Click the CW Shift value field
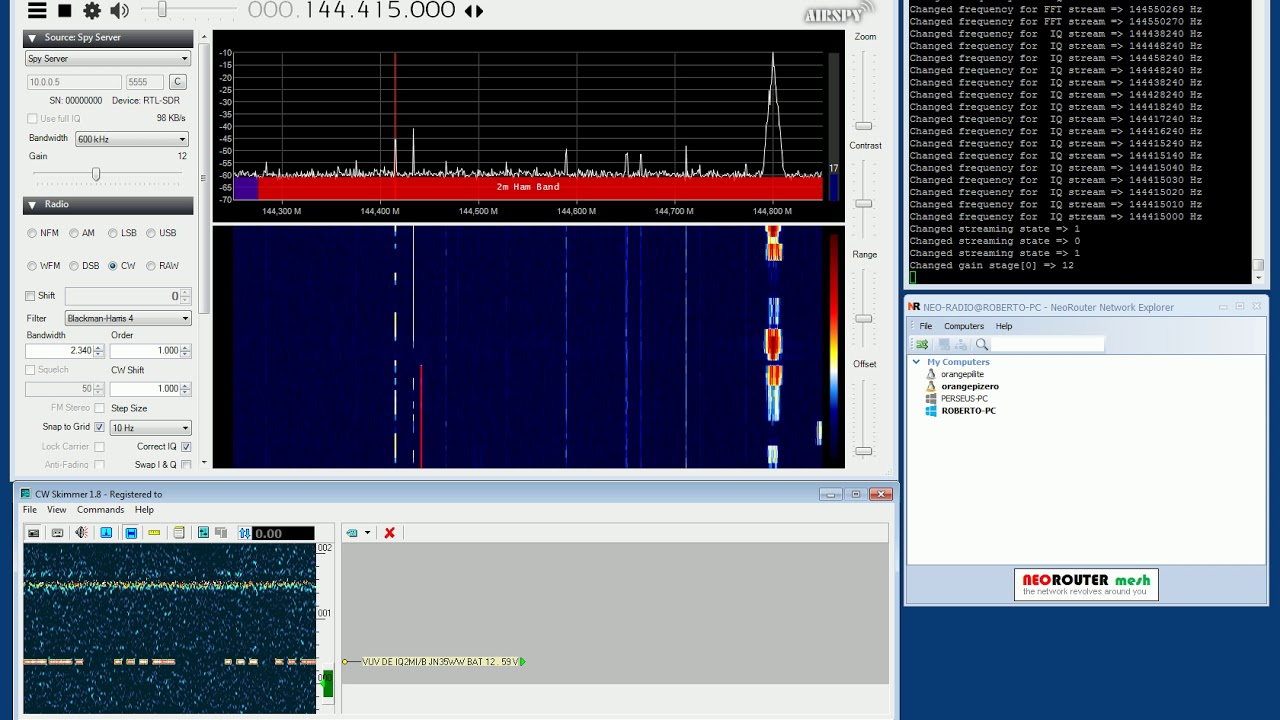Image resolution: width=1280 pixels, height=720 pixels. tap(145, 389)
